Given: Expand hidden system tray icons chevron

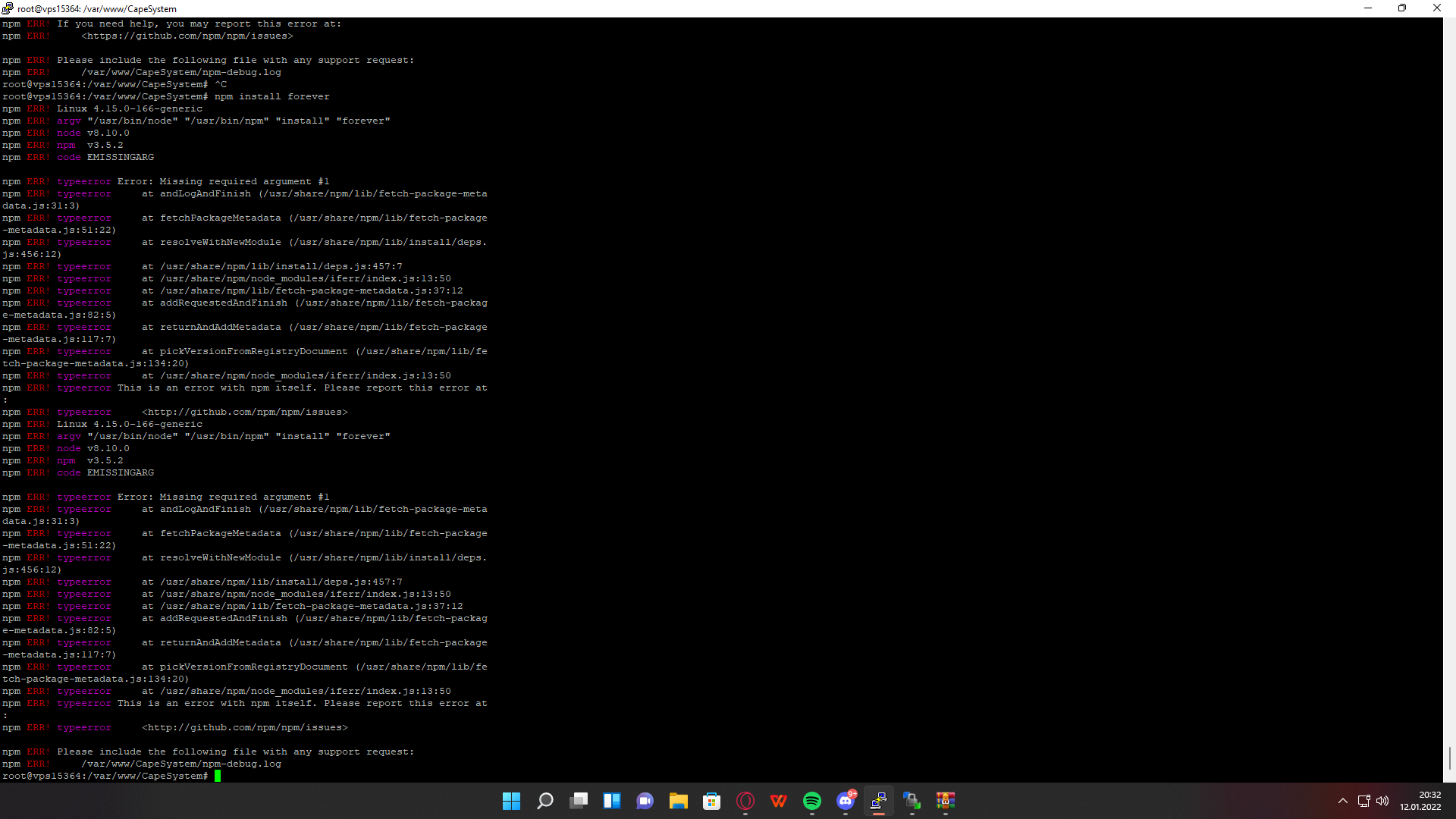Looking at the screenshot, I should 1343,801.
